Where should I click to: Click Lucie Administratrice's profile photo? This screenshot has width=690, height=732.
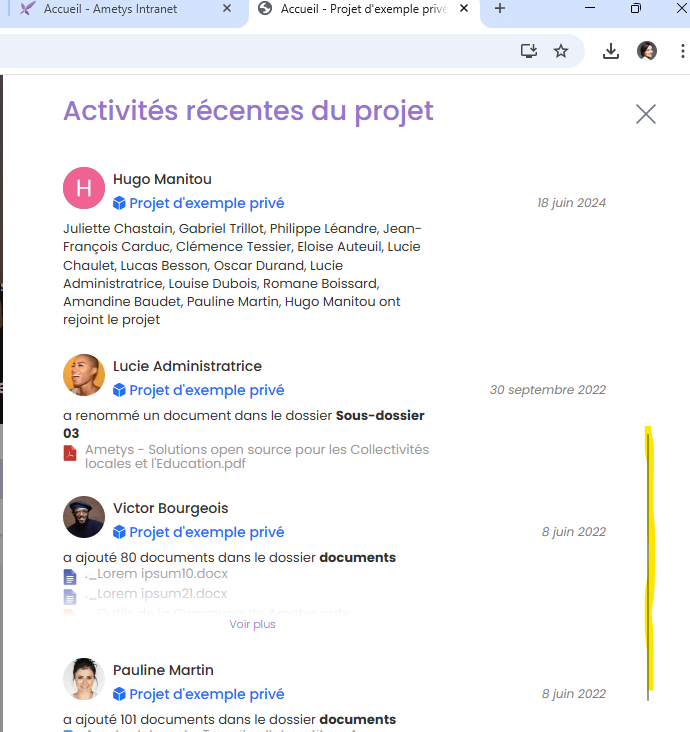pos(84,375)
